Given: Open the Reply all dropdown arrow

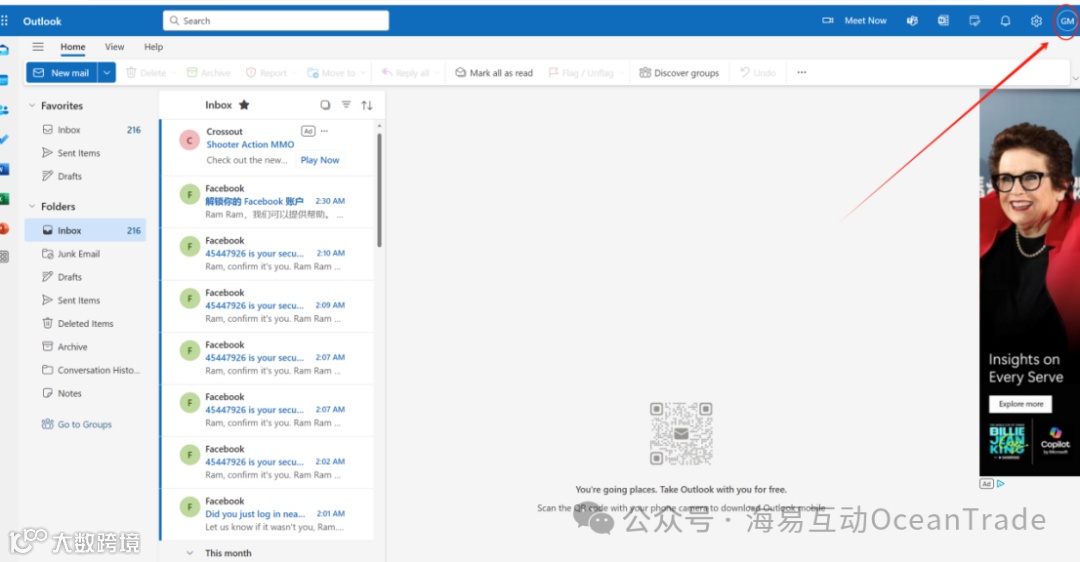Looking at the screenshot, I should click(437, 73).
